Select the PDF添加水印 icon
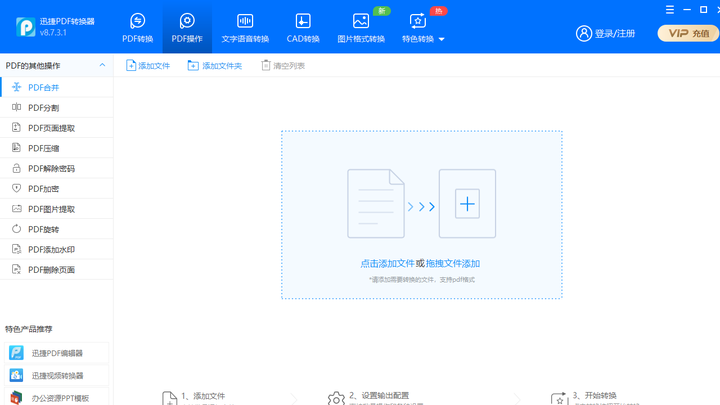Viewport: 720px width, 405px height. click(17, 249)
